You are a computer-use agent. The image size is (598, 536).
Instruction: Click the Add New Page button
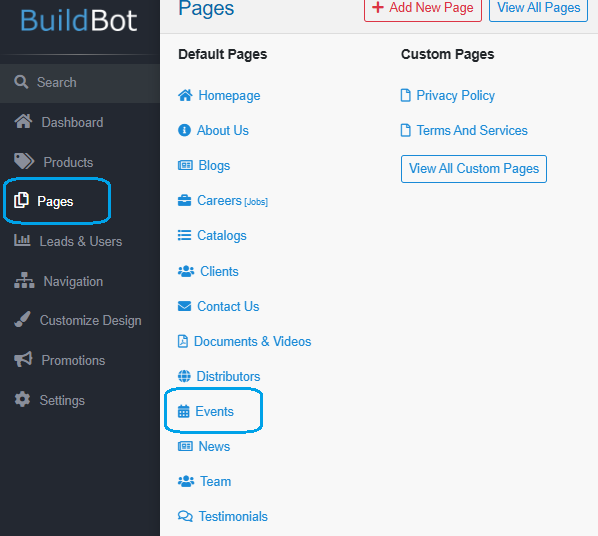coord(423,8)
